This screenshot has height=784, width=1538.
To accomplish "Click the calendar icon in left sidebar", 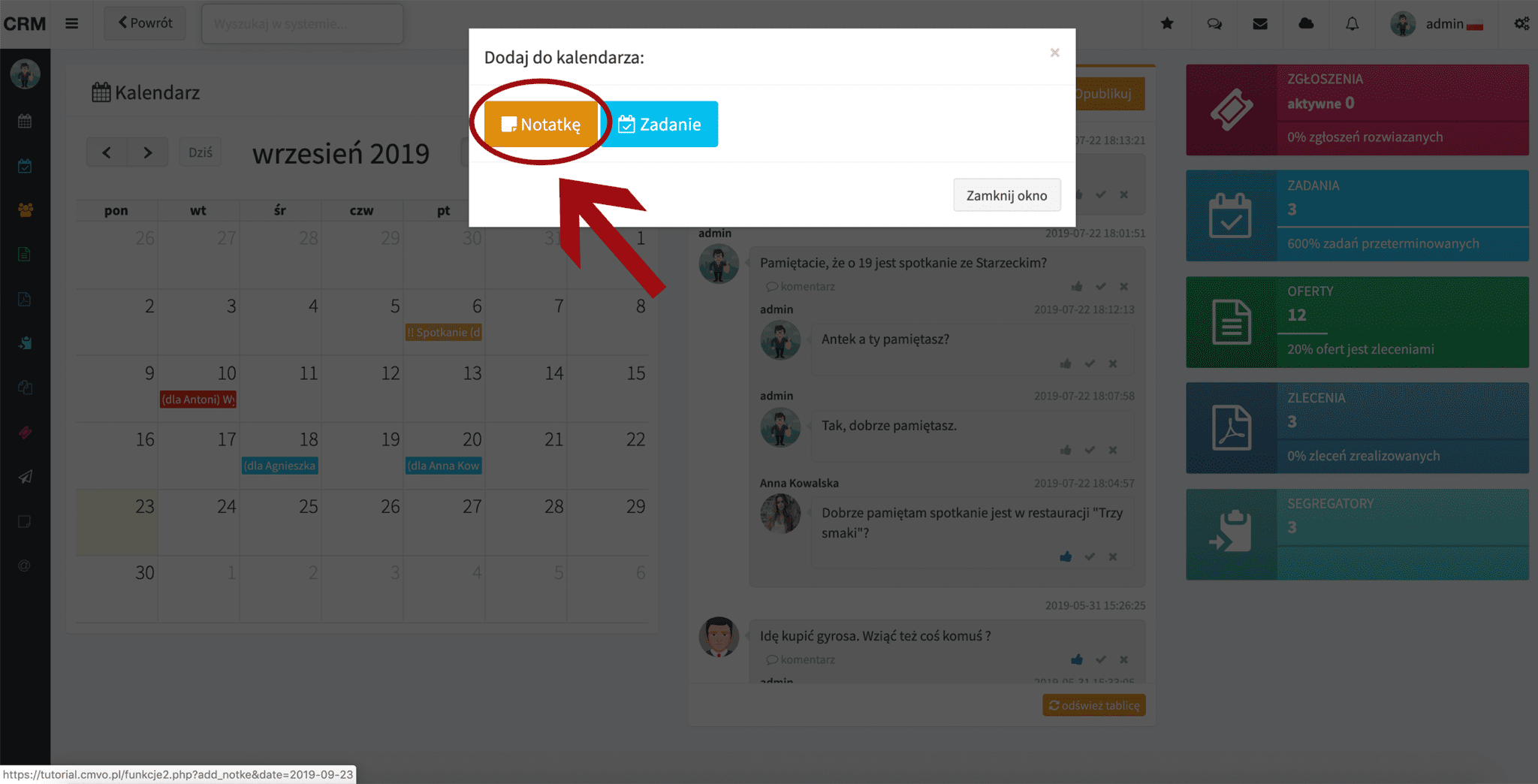I will [x=25, y=121].
